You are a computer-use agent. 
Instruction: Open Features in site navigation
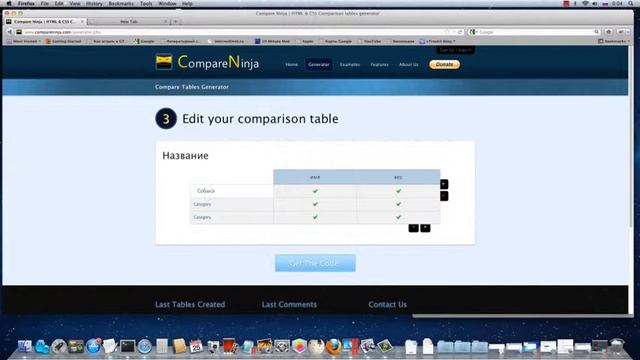[x=380, y=64]
